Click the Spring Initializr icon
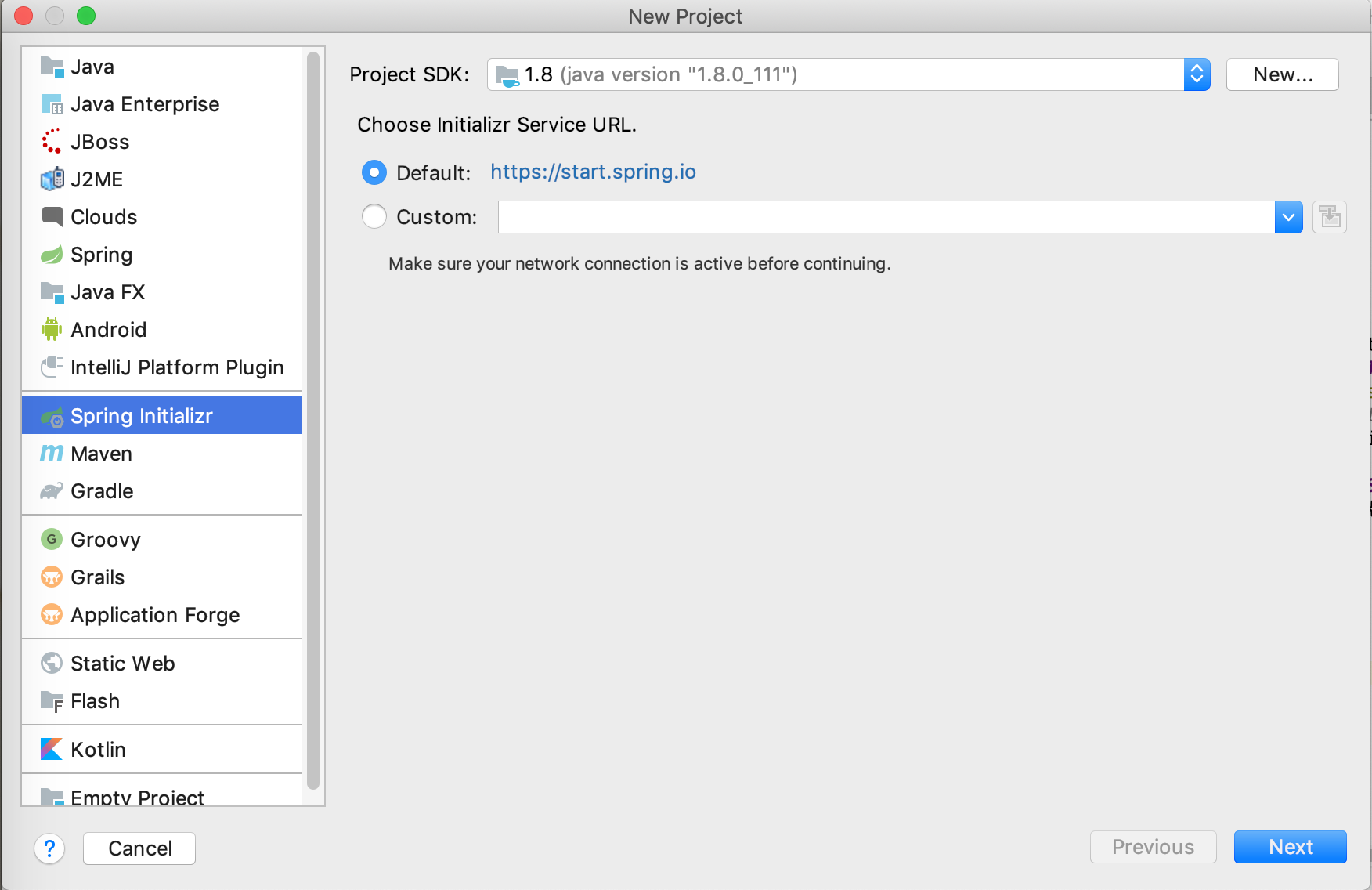The height and width of the screenshot is (890, 1372). (x=52, y=417)
